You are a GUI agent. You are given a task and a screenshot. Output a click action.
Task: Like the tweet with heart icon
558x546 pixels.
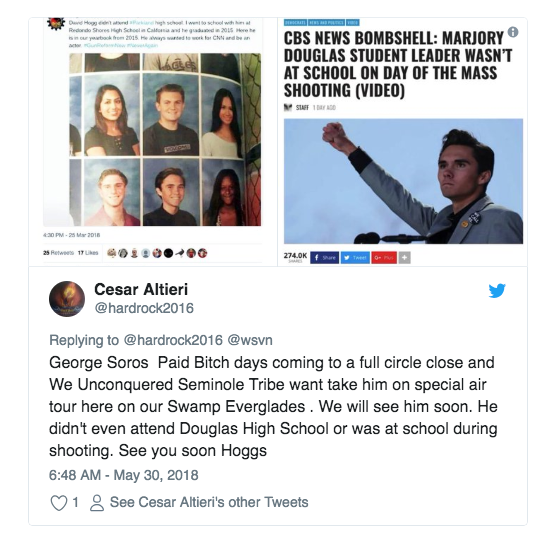(x=59, y=503)
